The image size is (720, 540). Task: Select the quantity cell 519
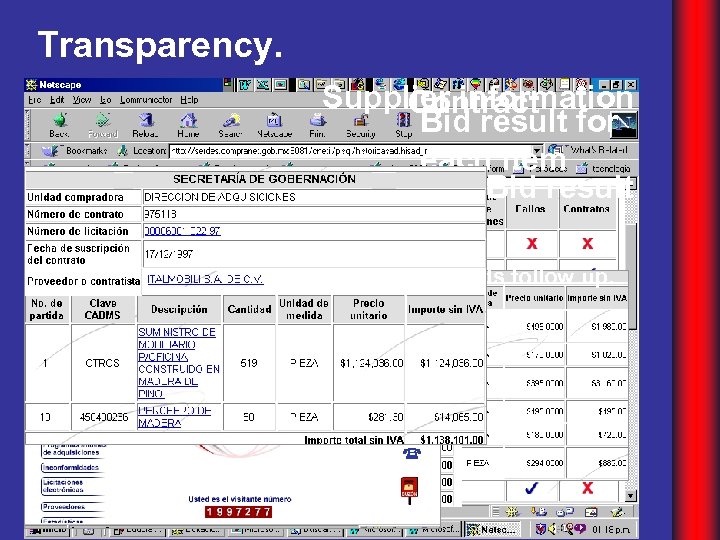pyautogui.click(x=249, y=363)
